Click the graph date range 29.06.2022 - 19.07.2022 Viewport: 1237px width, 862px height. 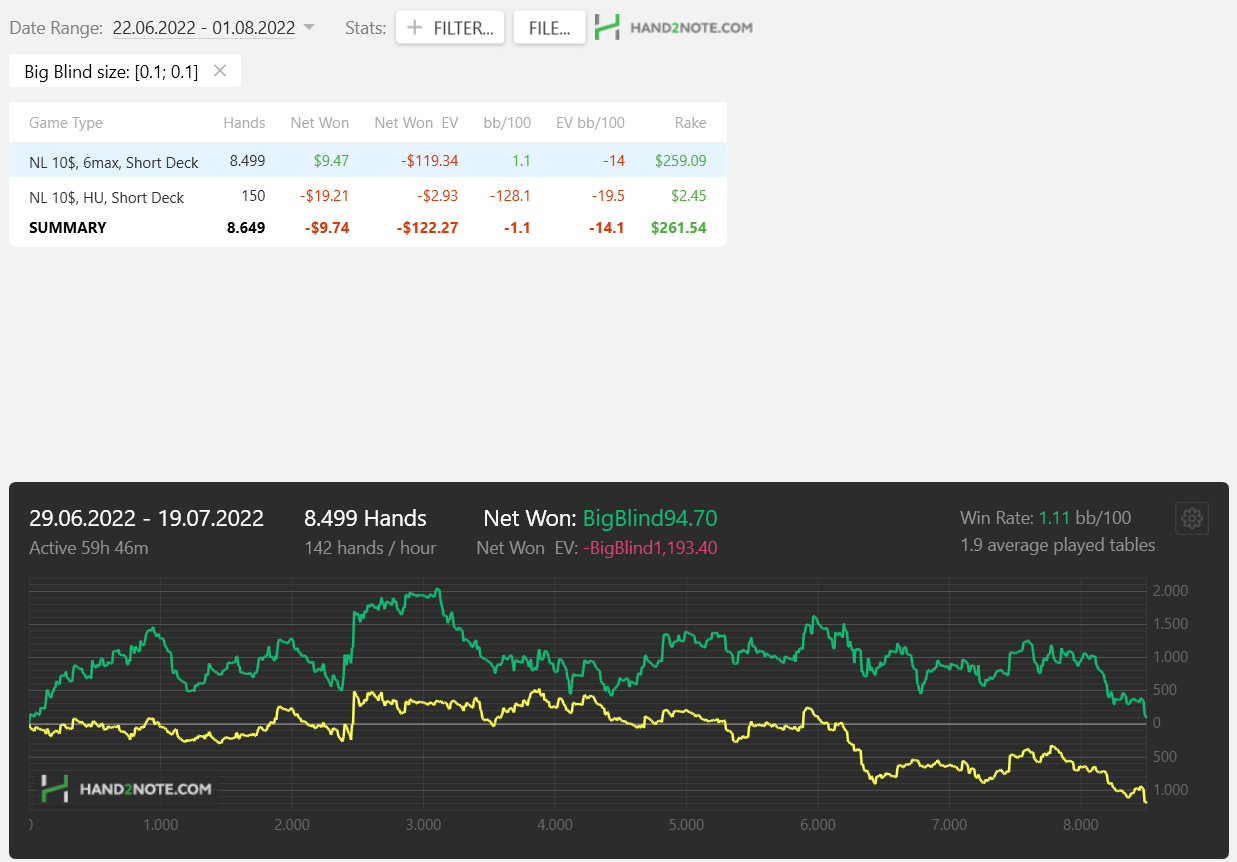click(146, 518)
